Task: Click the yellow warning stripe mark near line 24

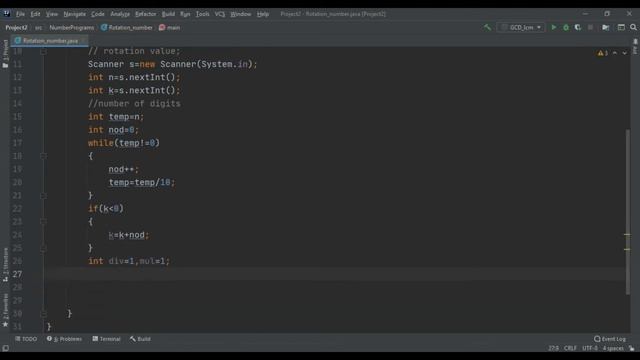Action: pos(627,235)
